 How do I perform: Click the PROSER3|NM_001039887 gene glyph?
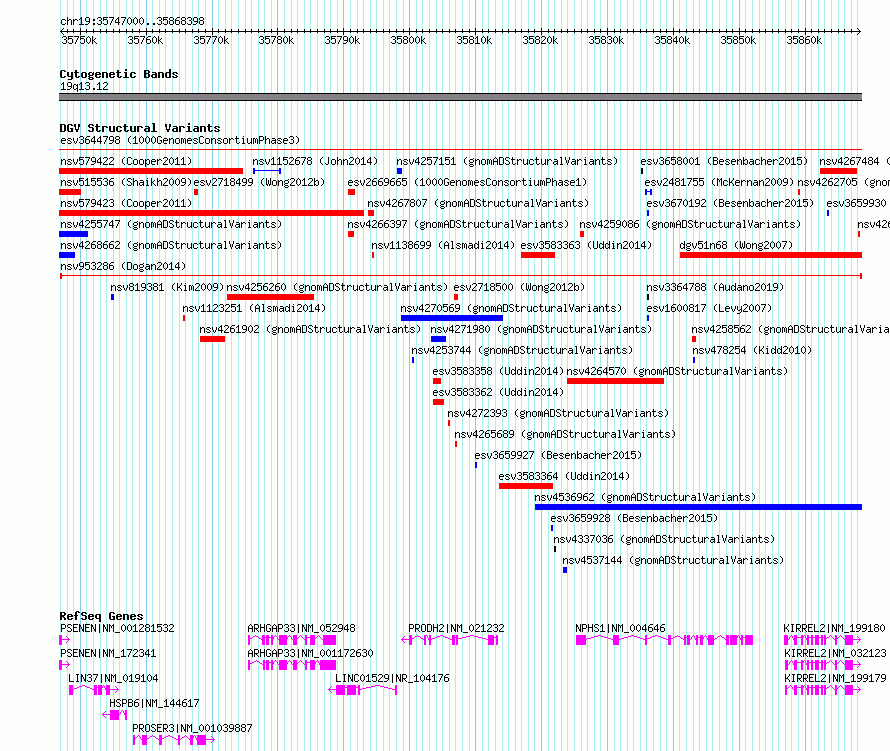[x=174, y=740]
